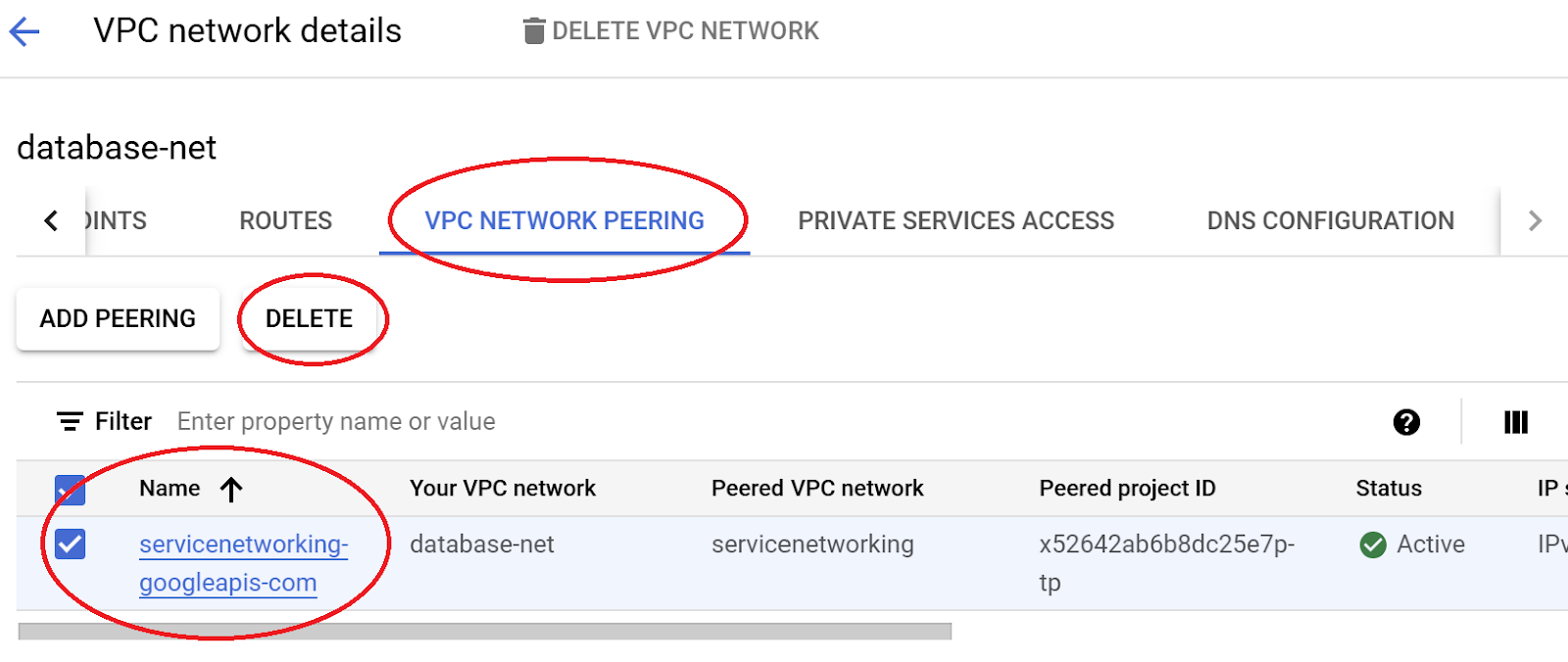Select the DNS Configuration tab
Screen dimensions: 1568x662
(1330, 221)
